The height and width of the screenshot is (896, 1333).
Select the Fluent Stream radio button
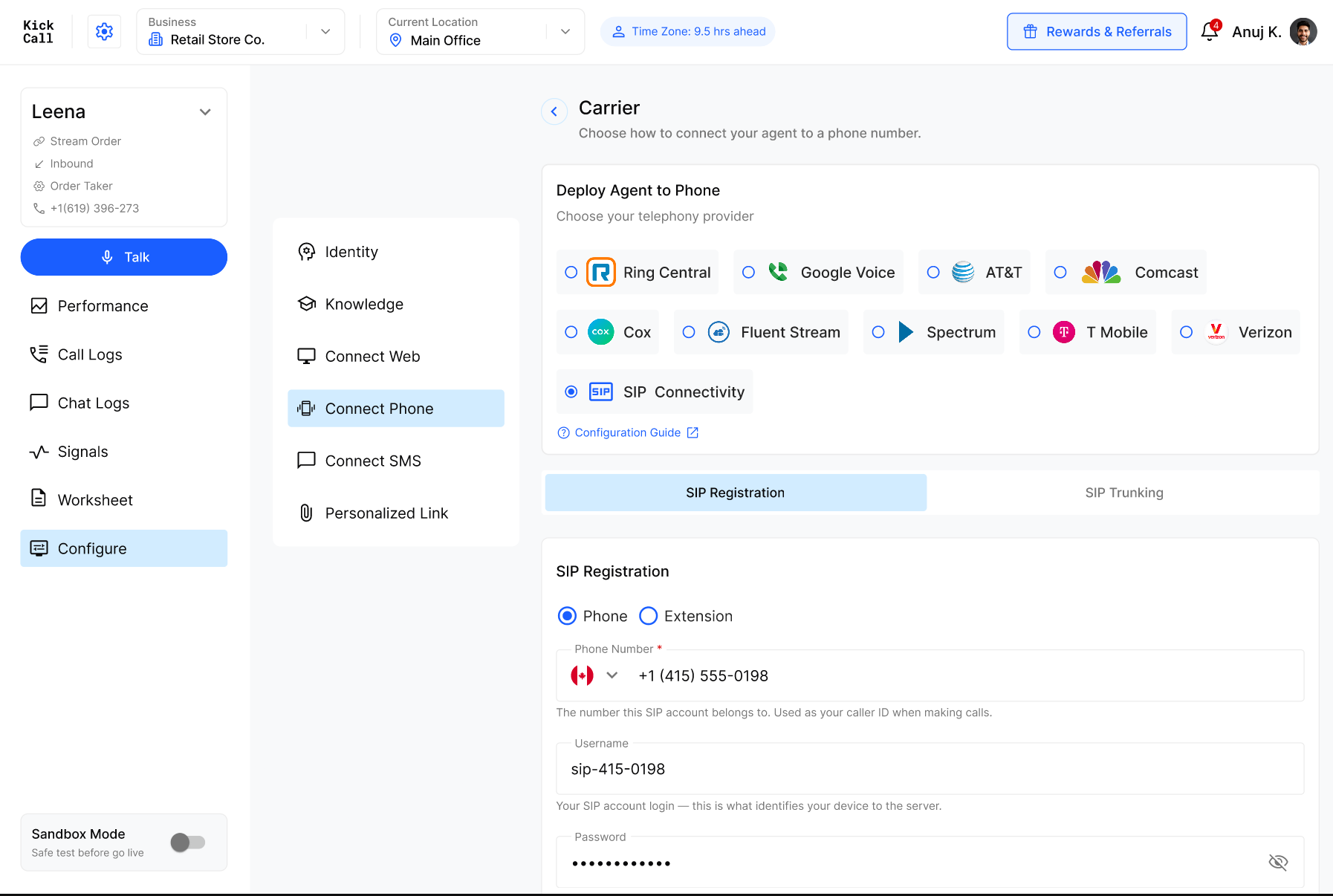pos(690,331)
